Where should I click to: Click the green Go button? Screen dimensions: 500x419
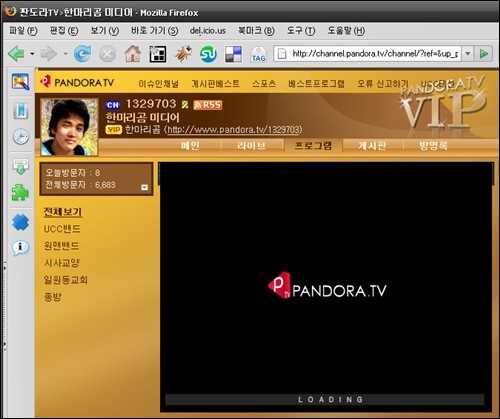point(484,53)
